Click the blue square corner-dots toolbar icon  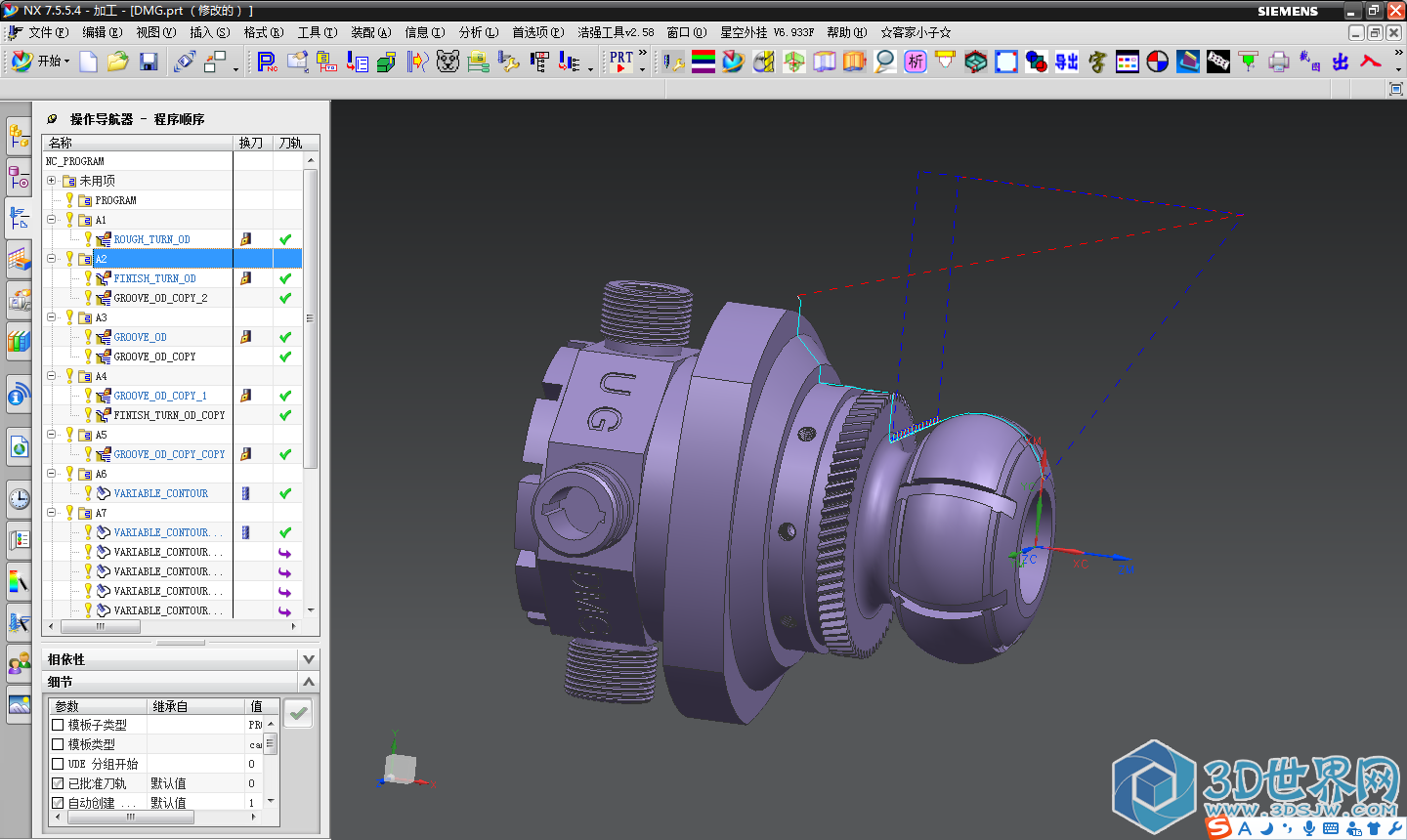[x=1006, y=62]
